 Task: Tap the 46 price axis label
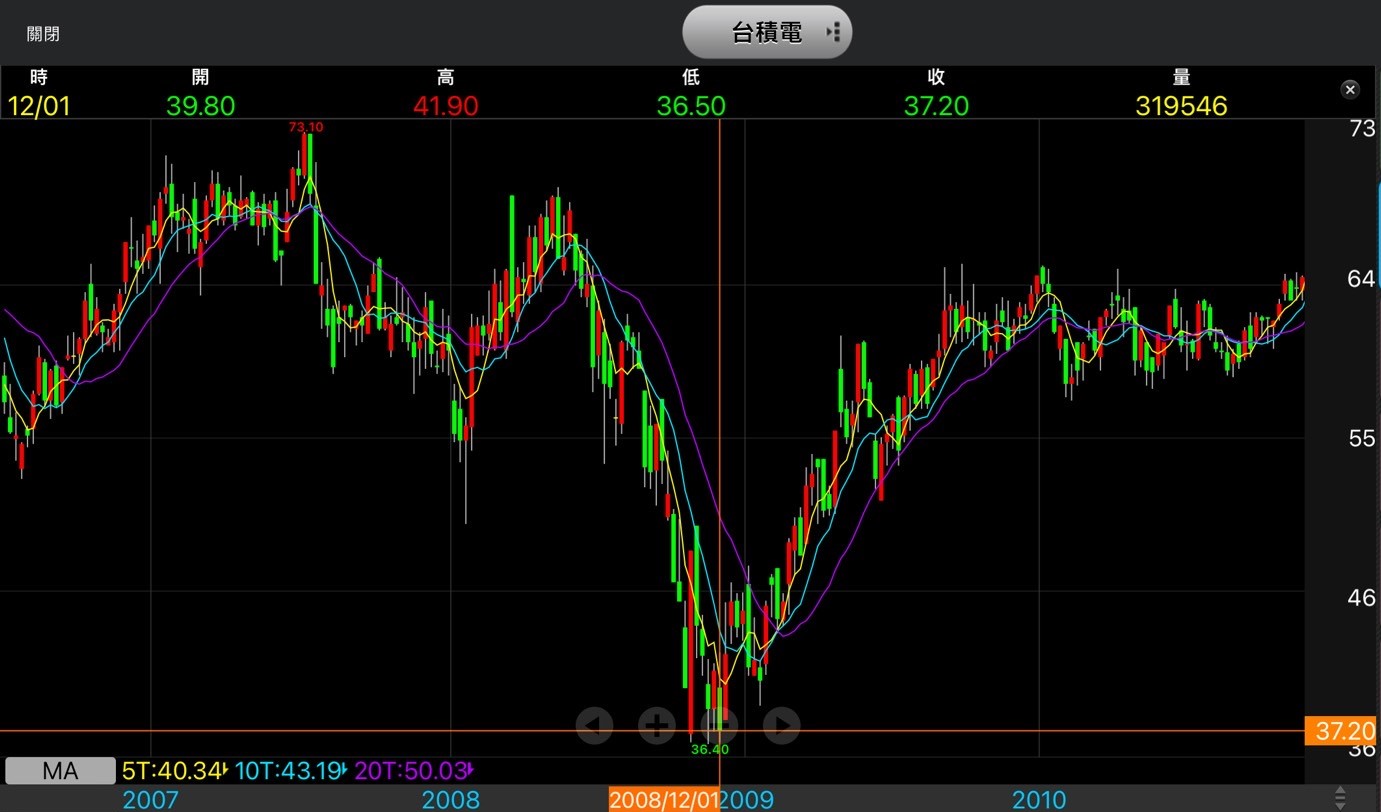pos(1361,598)
